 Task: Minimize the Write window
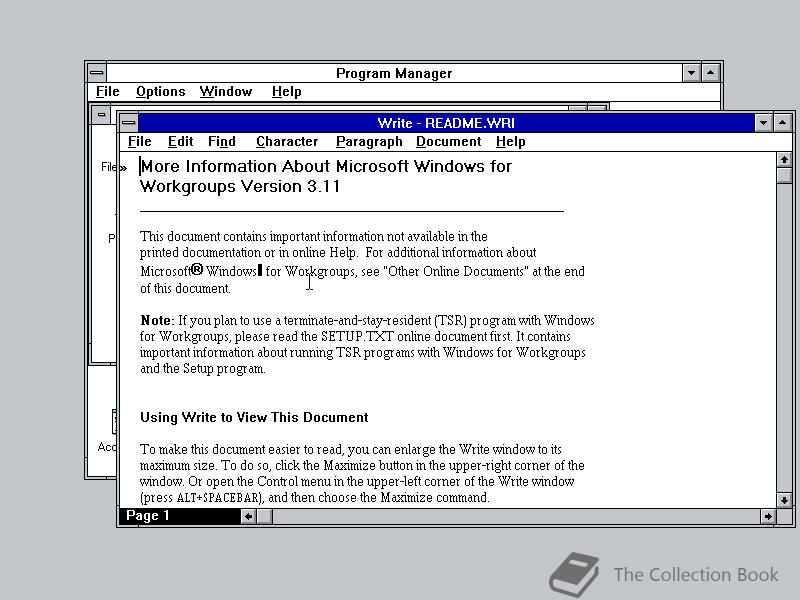(763, 122)
